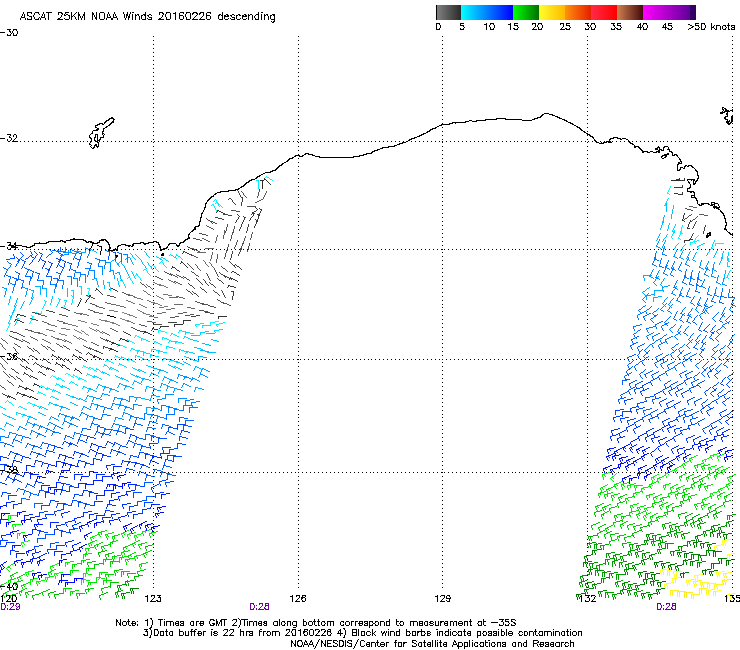This screenshot has width=740, height=650.
Task: Click the orange 25-30 knots legend color
Action: [578, 12]
